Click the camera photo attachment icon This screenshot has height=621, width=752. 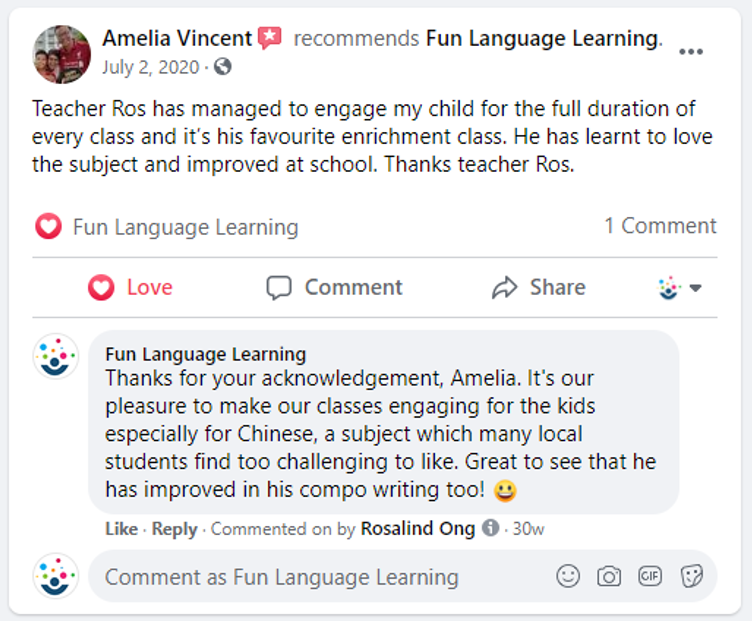click(608, 576)
